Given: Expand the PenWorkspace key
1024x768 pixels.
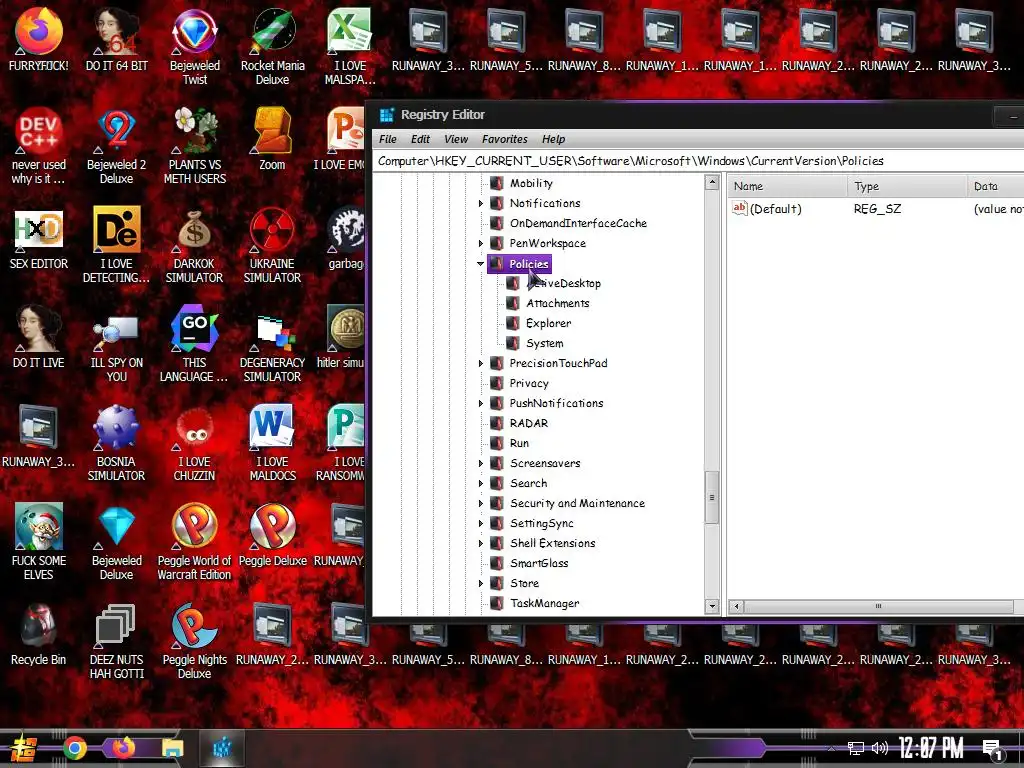Looking at the screenshot, I should point(481,244).
